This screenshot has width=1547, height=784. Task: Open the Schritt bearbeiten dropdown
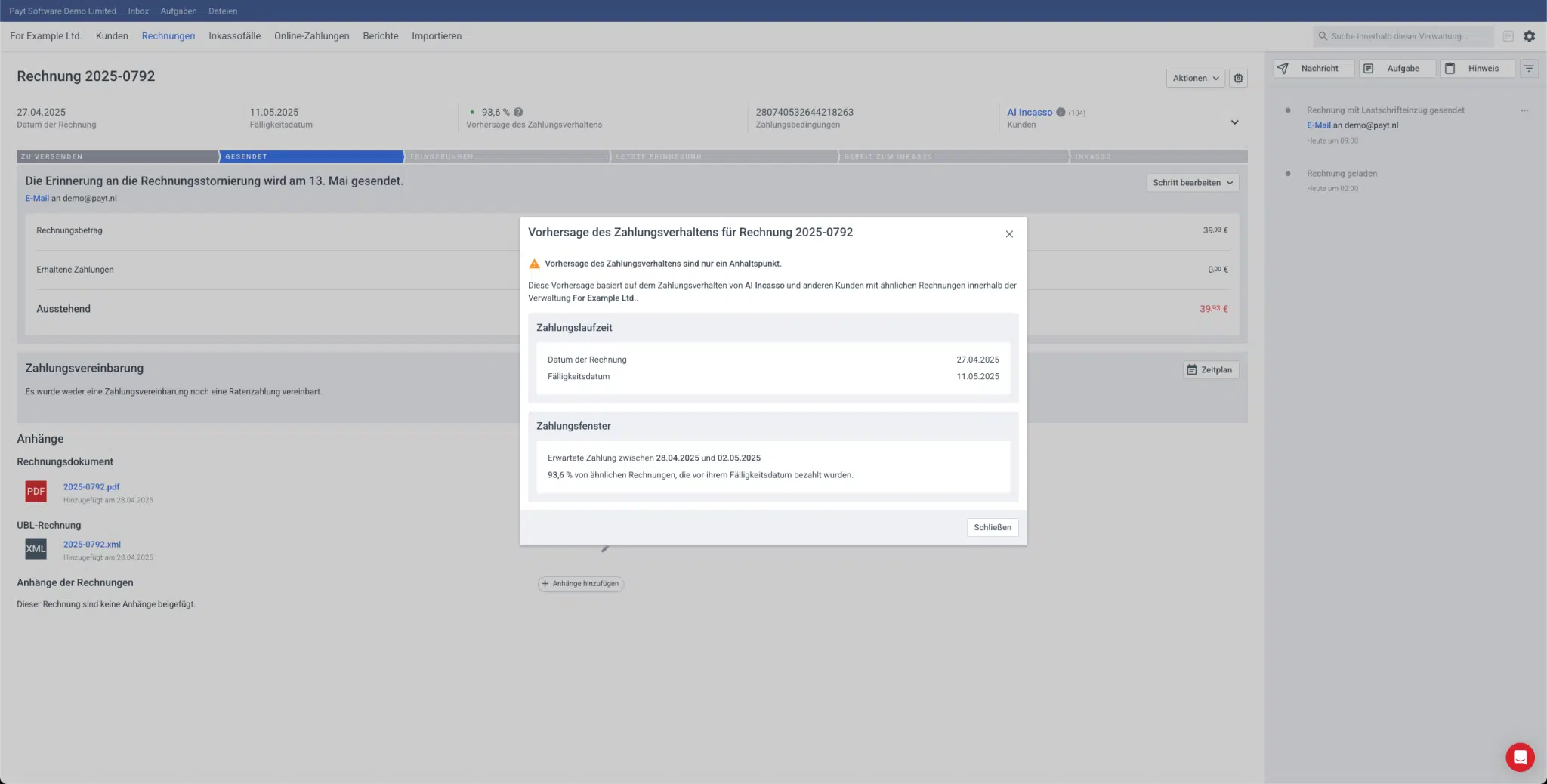[x=1193, y=183]
